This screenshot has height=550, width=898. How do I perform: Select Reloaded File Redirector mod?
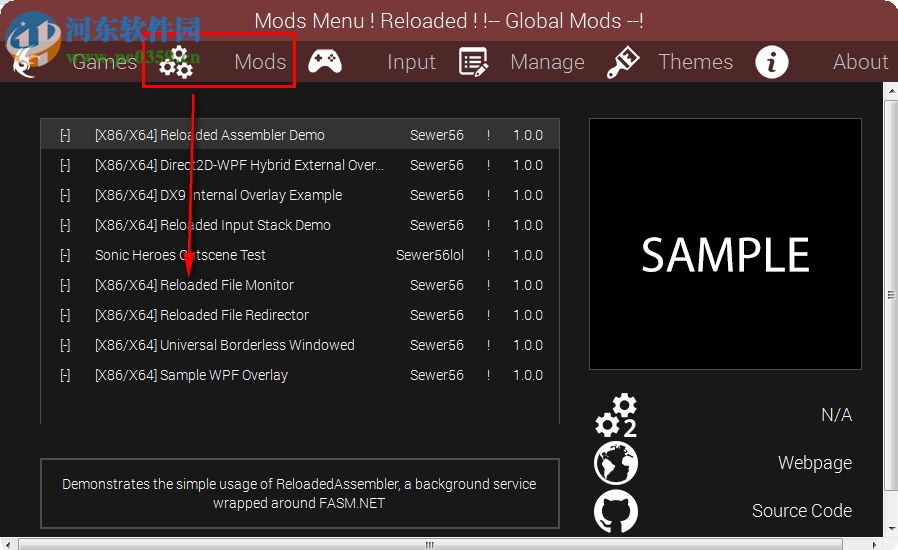[x=300, y=315]
